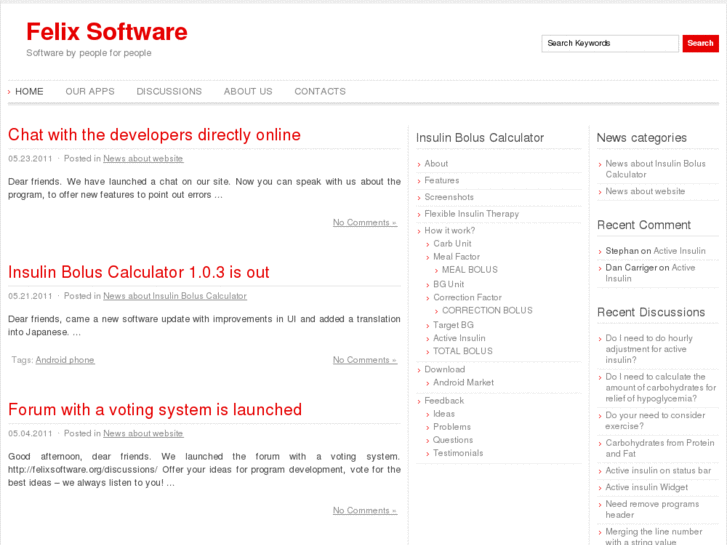Screen dimensions: 727x545
Task: Open 'Forum with a voting system' article
Action: [x=155, y=410]
